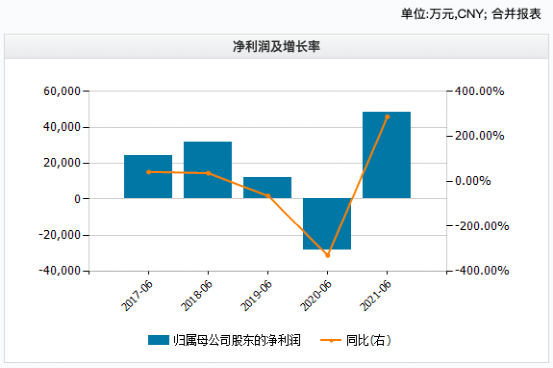Click the 400.00% right axis label
Image resolution: width=553 pixels, height=368 pixels.
(479, 91)
